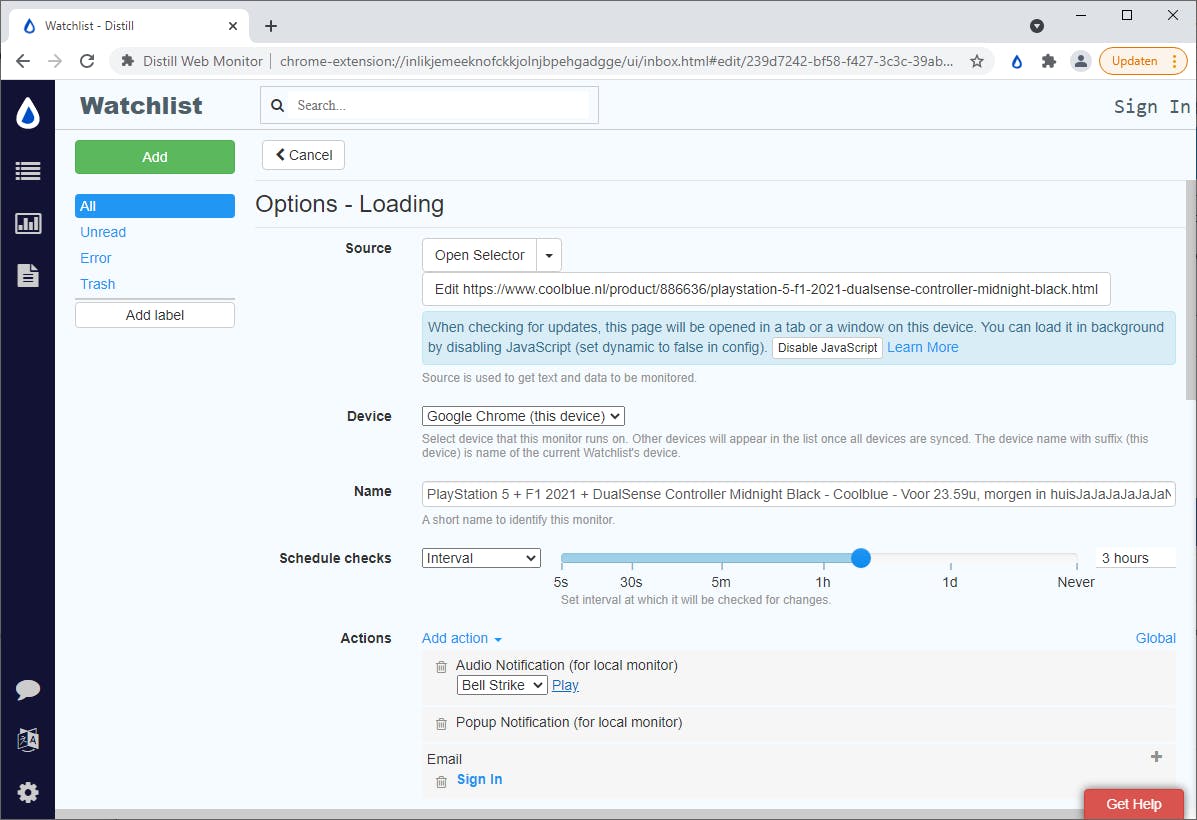This screenshot has width=1197, height=820.
Task: Select the Error filter
Action: (95, 258)
